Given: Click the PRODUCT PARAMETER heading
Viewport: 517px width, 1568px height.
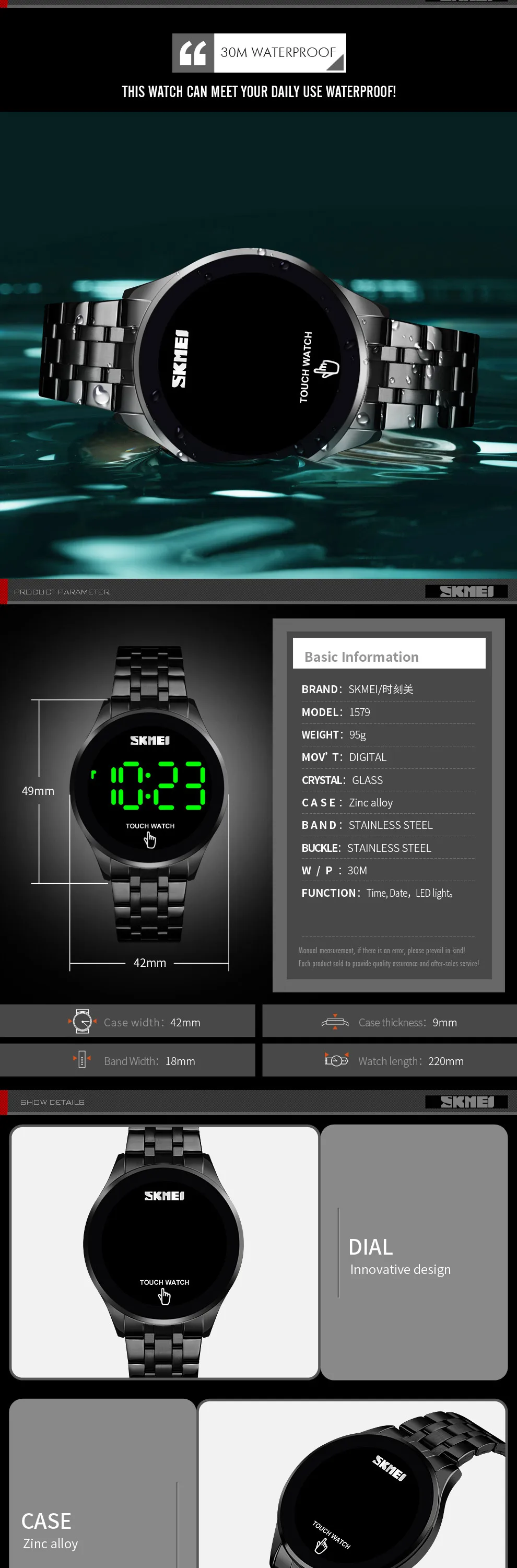Looking at the screenshot, I should click(62, 592).
